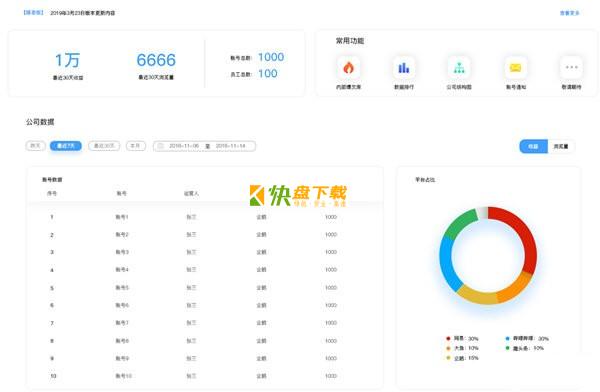Click the 查看更多 link at top right

pyautogui.click(x=569, y=13)
